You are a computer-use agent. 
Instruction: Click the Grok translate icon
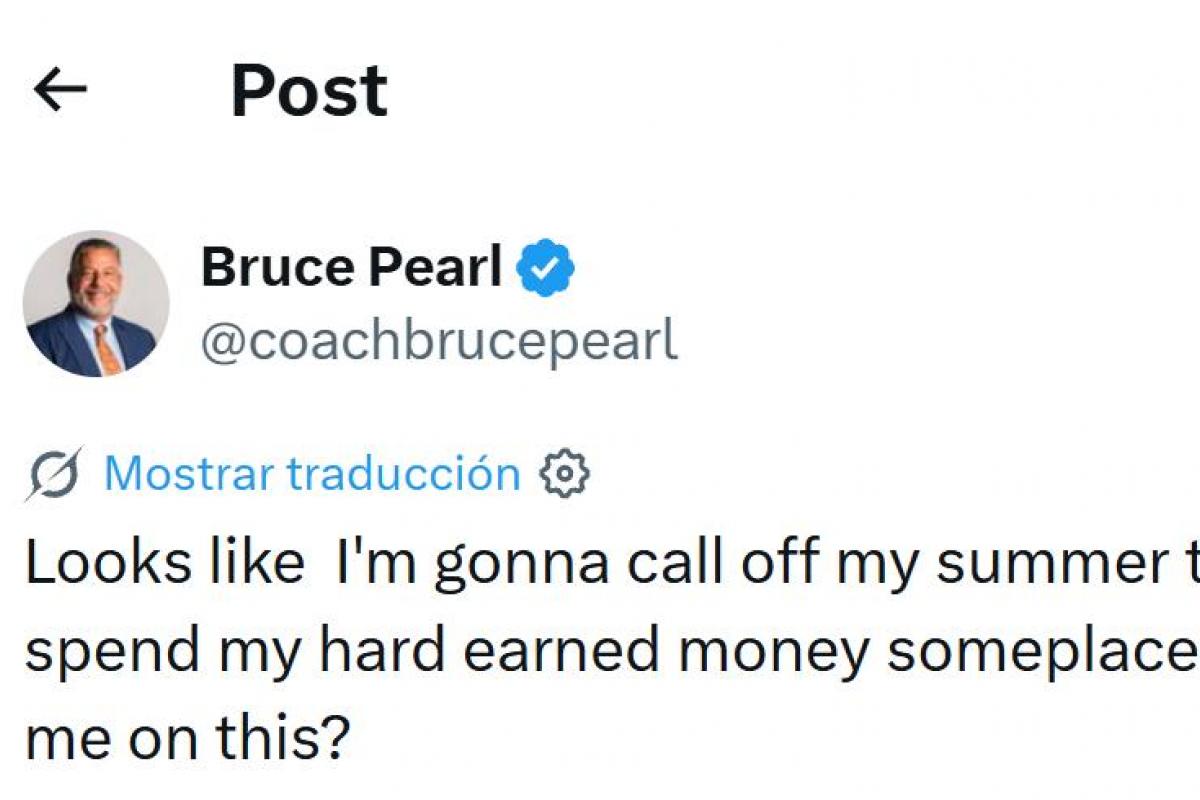(x=52, y=474)
